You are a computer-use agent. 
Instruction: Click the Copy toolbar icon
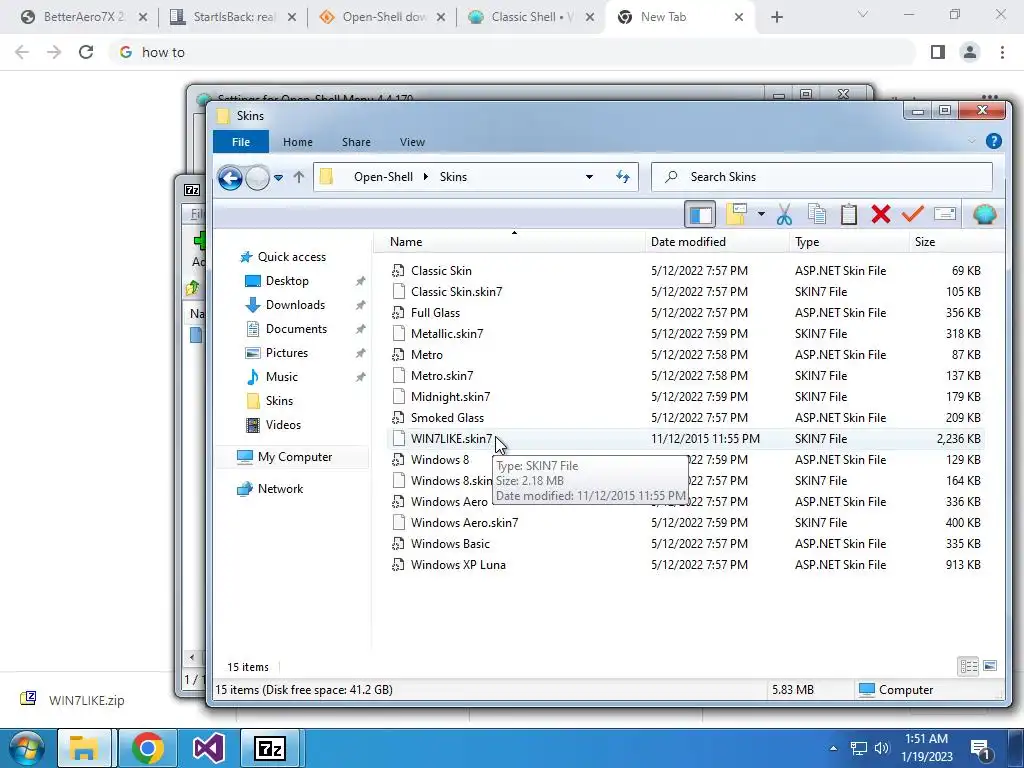click(x=817, y=214)
